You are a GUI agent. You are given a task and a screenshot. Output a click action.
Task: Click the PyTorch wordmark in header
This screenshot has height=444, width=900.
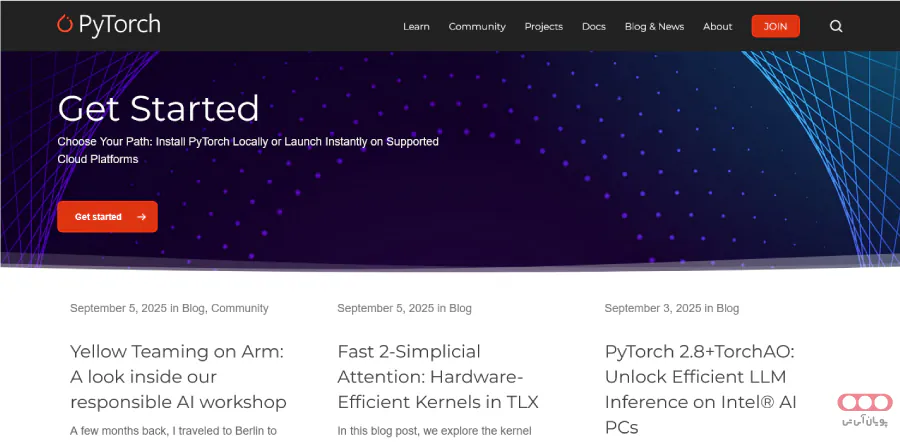119,25
